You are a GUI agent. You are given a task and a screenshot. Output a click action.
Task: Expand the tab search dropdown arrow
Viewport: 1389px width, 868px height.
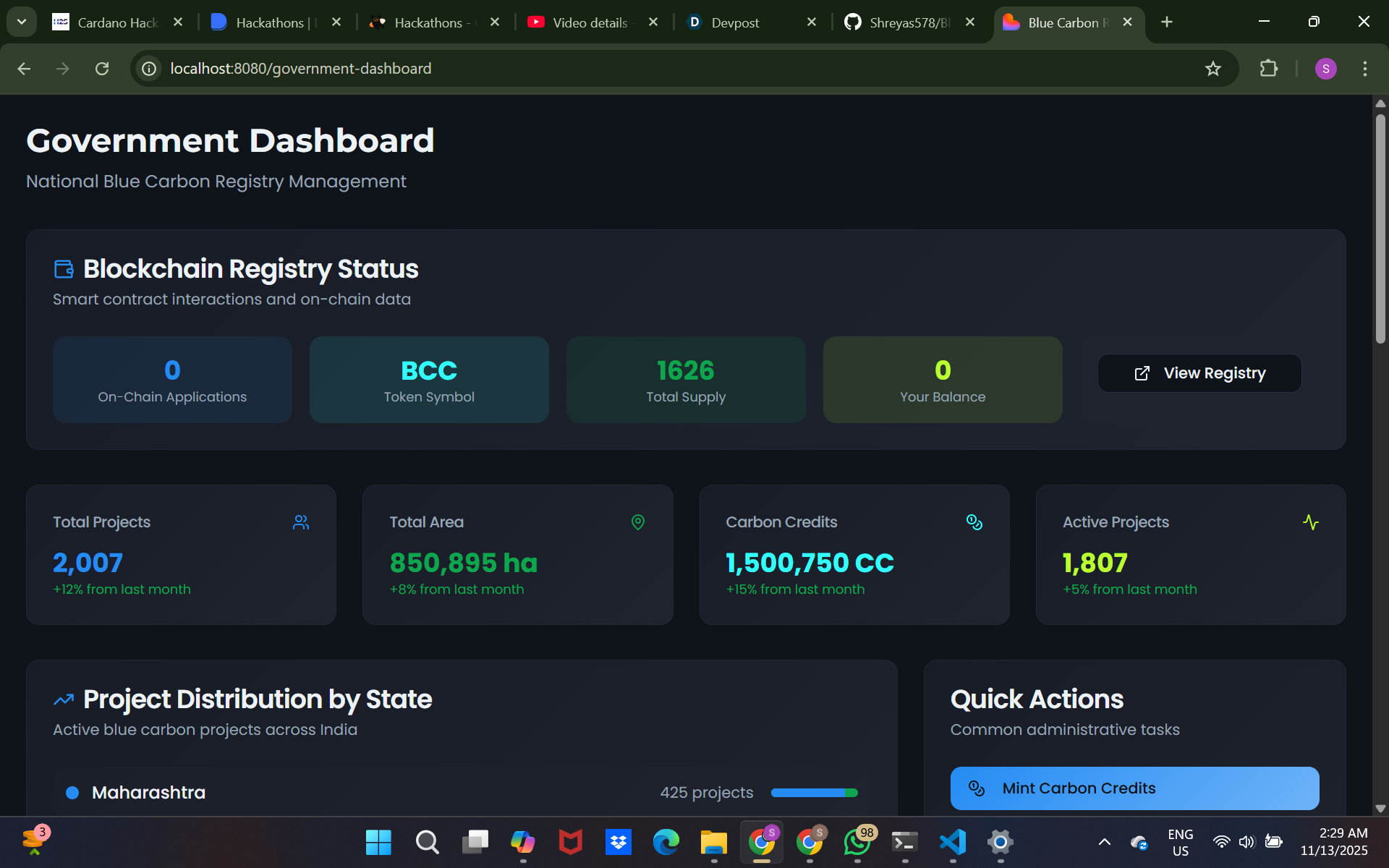point(22,22)
